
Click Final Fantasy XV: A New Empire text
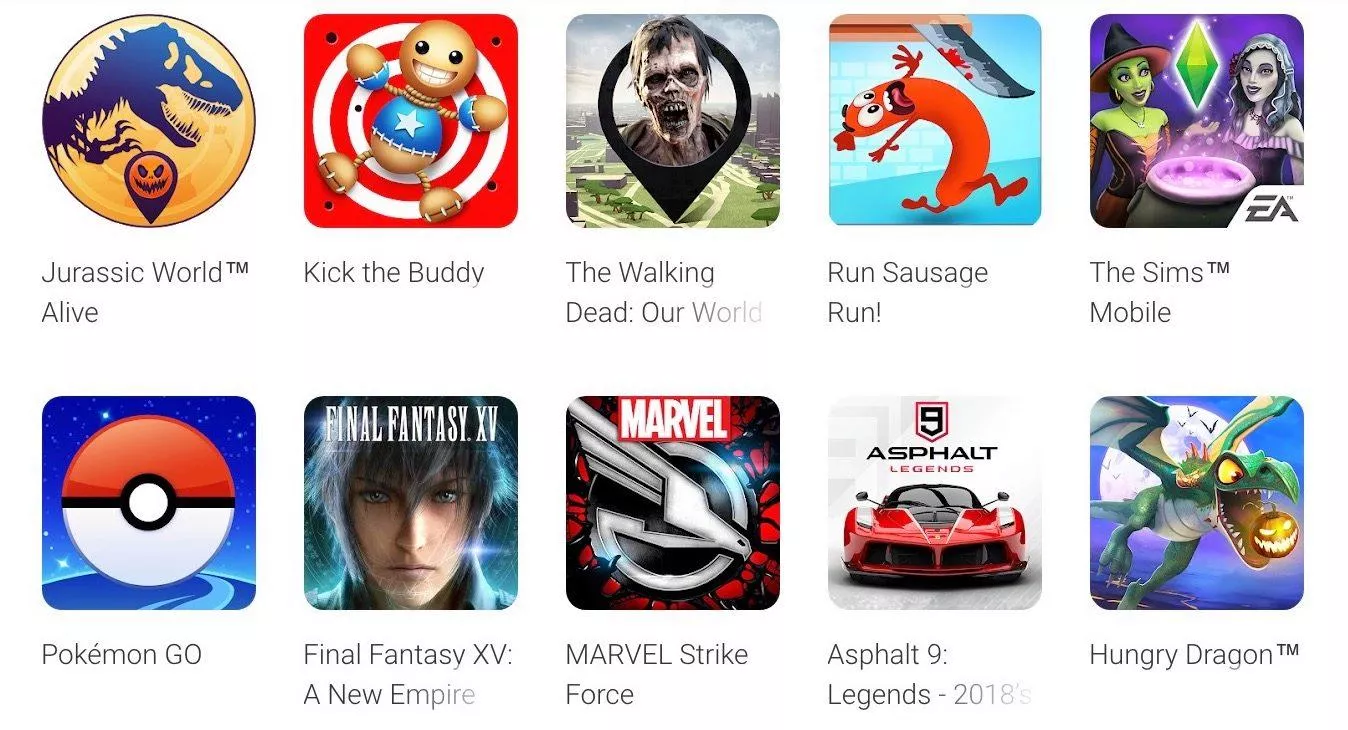click(x=408, y=674)
